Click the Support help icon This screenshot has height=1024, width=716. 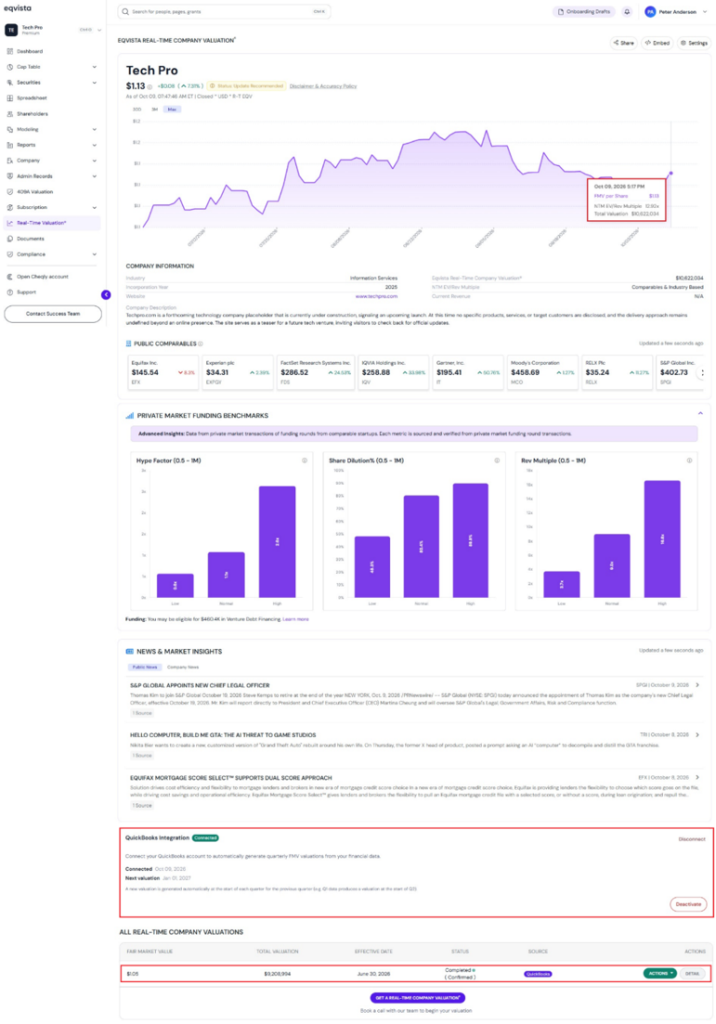click(10, 293)
